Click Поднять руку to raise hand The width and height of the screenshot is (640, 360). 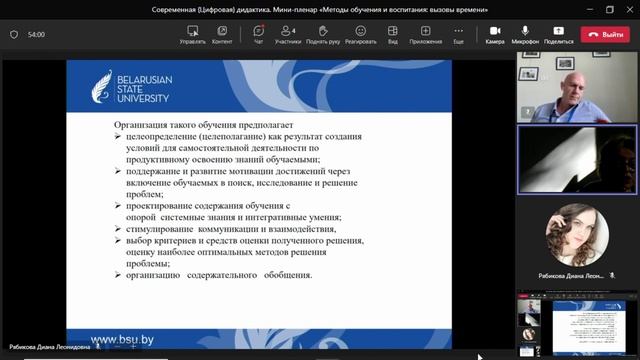tap(323, 35)
